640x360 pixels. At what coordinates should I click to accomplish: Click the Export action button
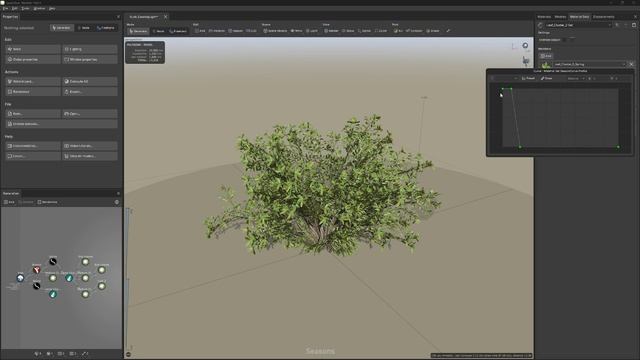(x=90, y=92)
